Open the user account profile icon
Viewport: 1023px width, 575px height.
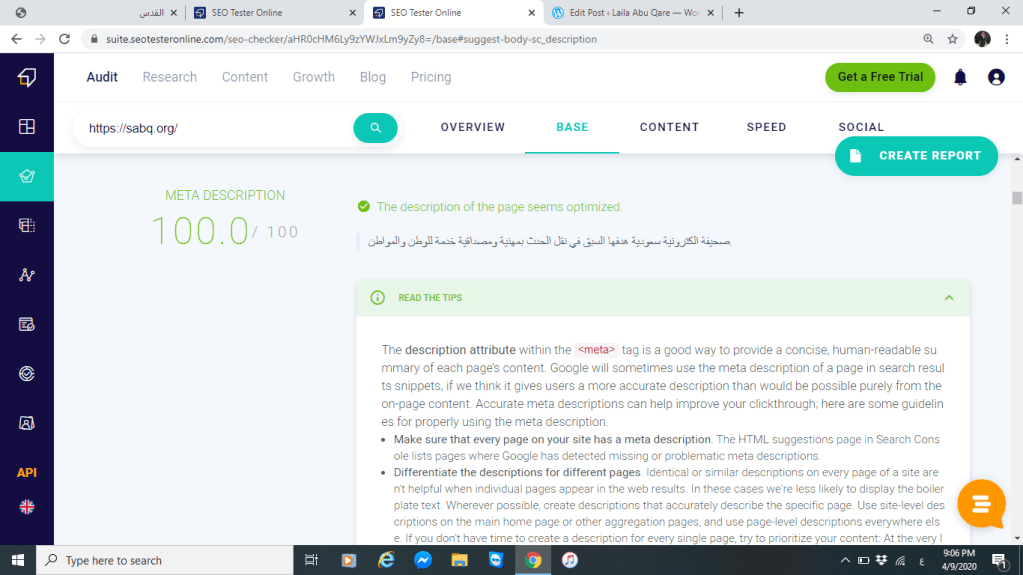tap(996, 77)
